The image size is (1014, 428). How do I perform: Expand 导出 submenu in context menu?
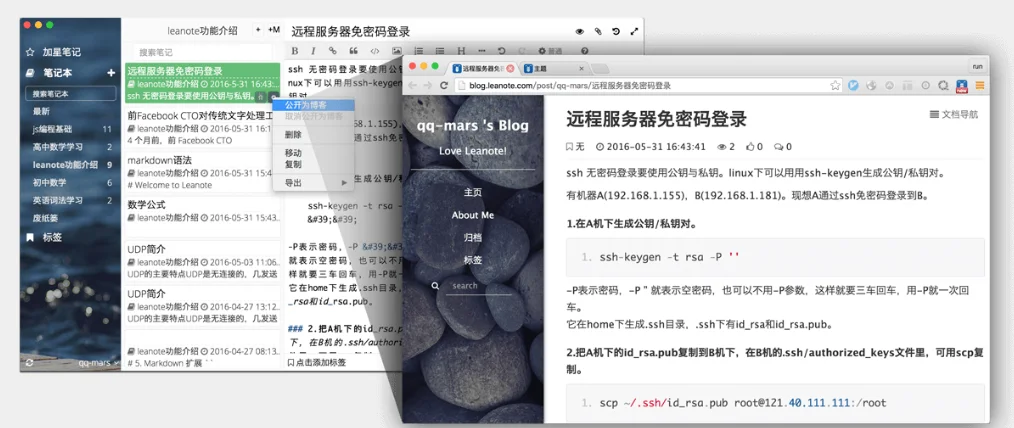[x=314, y=183]
